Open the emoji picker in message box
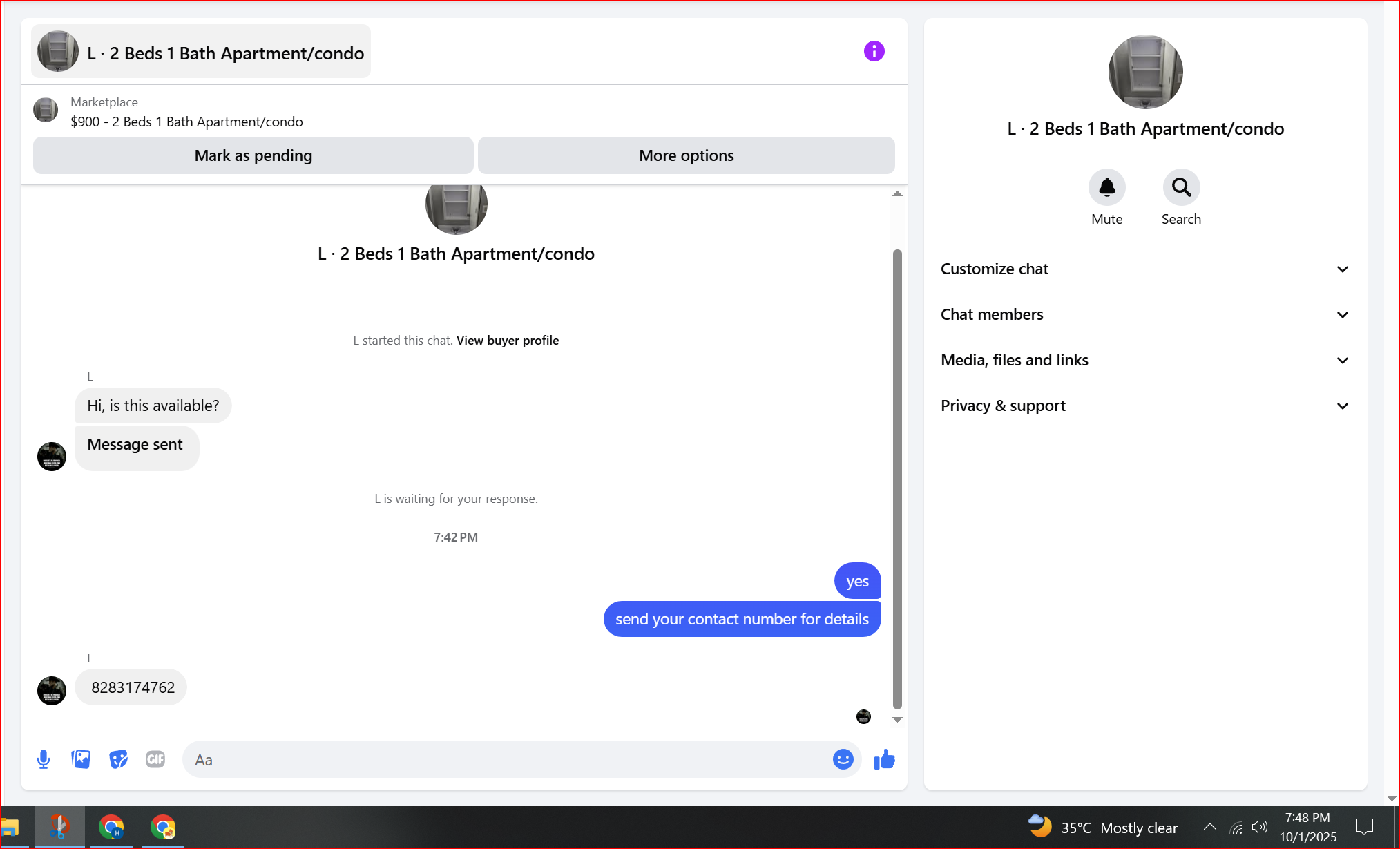1400x849 pixels. pyautogui.click(x=843, y=759)
